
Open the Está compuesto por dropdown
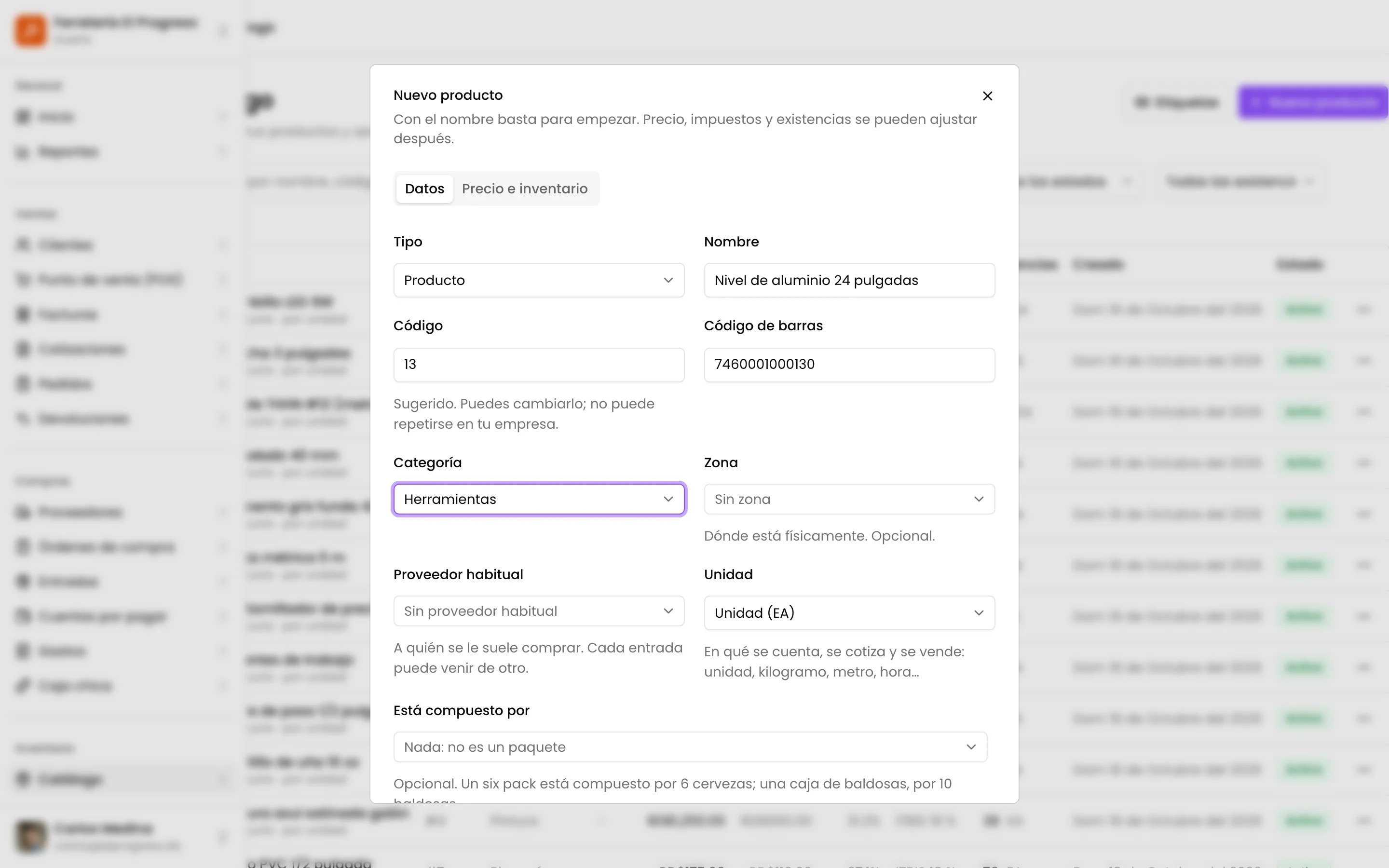690,747
